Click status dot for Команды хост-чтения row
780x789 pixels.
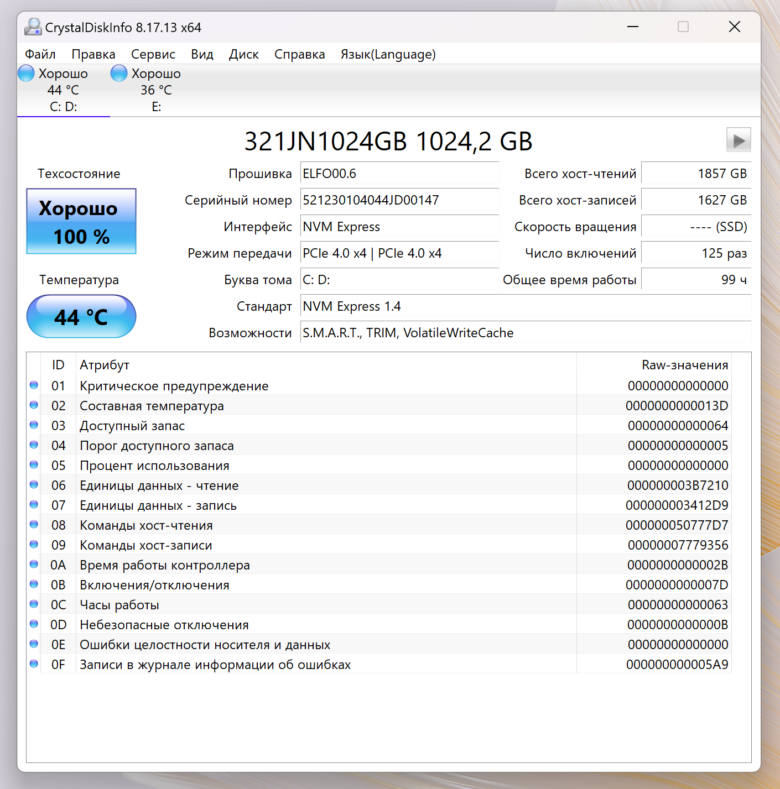click(34, 524)
